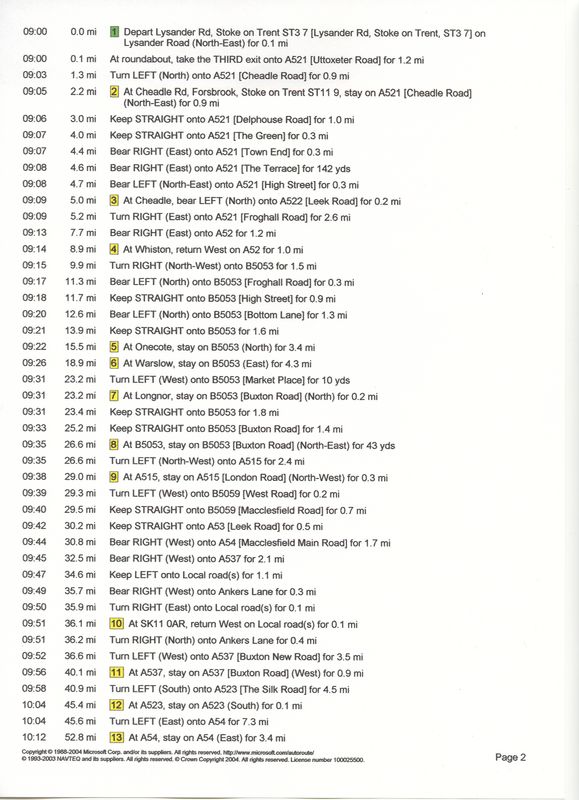The image size is (579, 800).
Task: Click the '7.7 mi' distance value
Action: coord(83,233)
